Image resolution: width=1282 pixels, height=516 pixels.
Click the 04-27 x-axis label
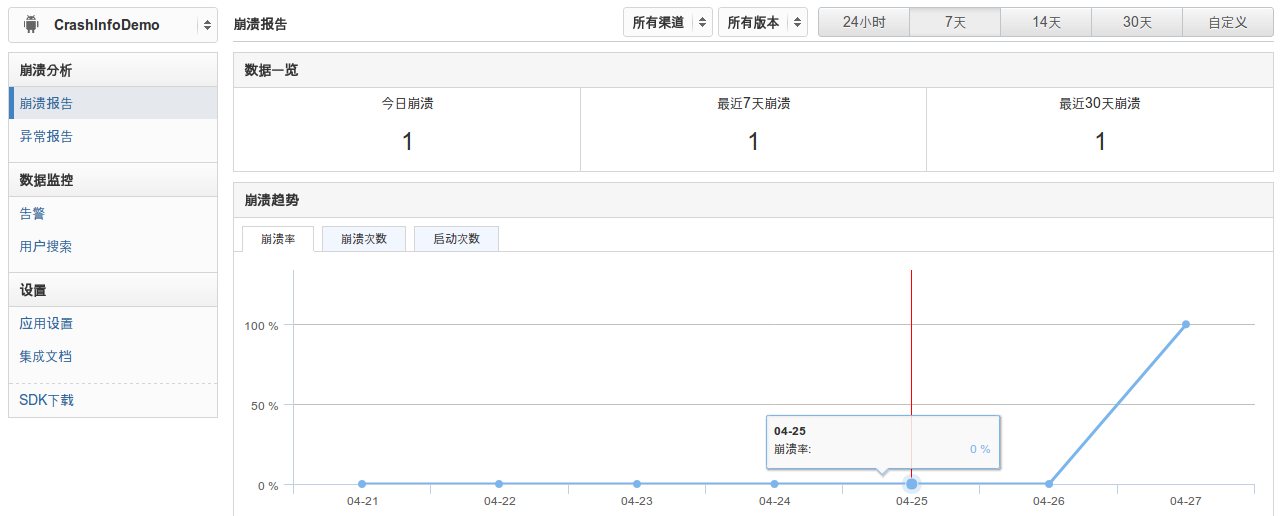coord(1185,501)
